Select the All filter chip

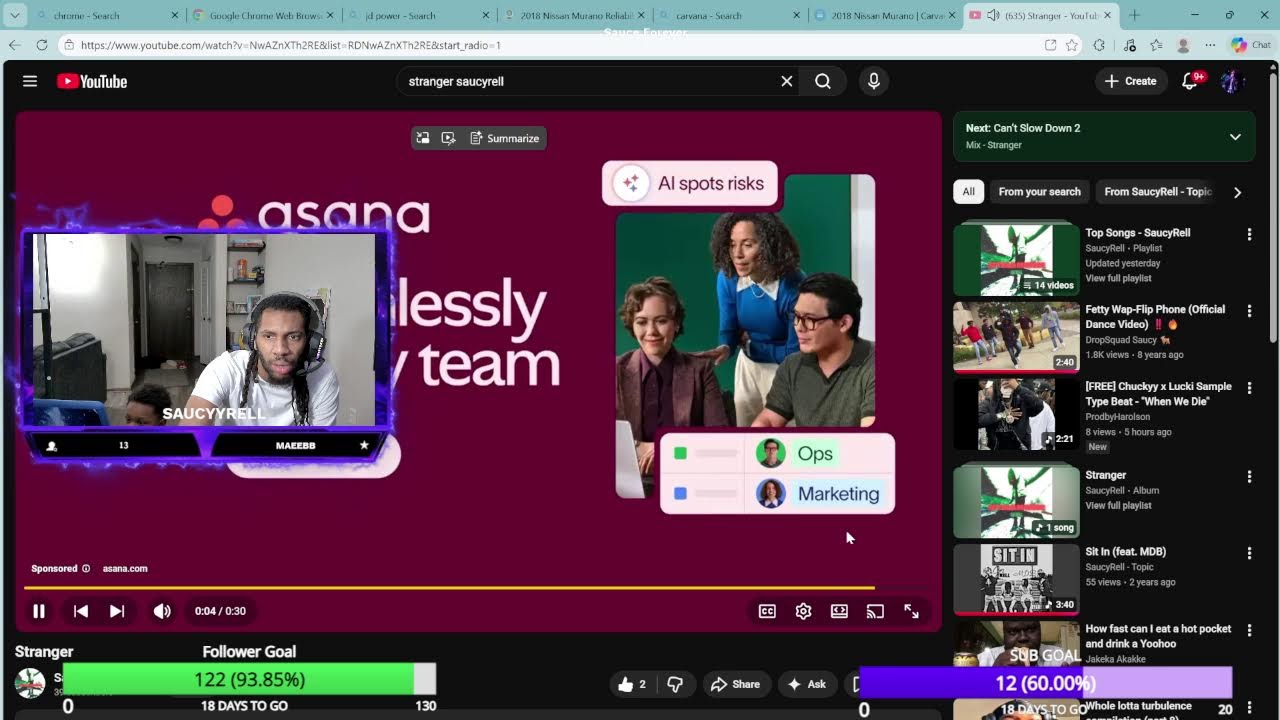[x=968, y=192]
